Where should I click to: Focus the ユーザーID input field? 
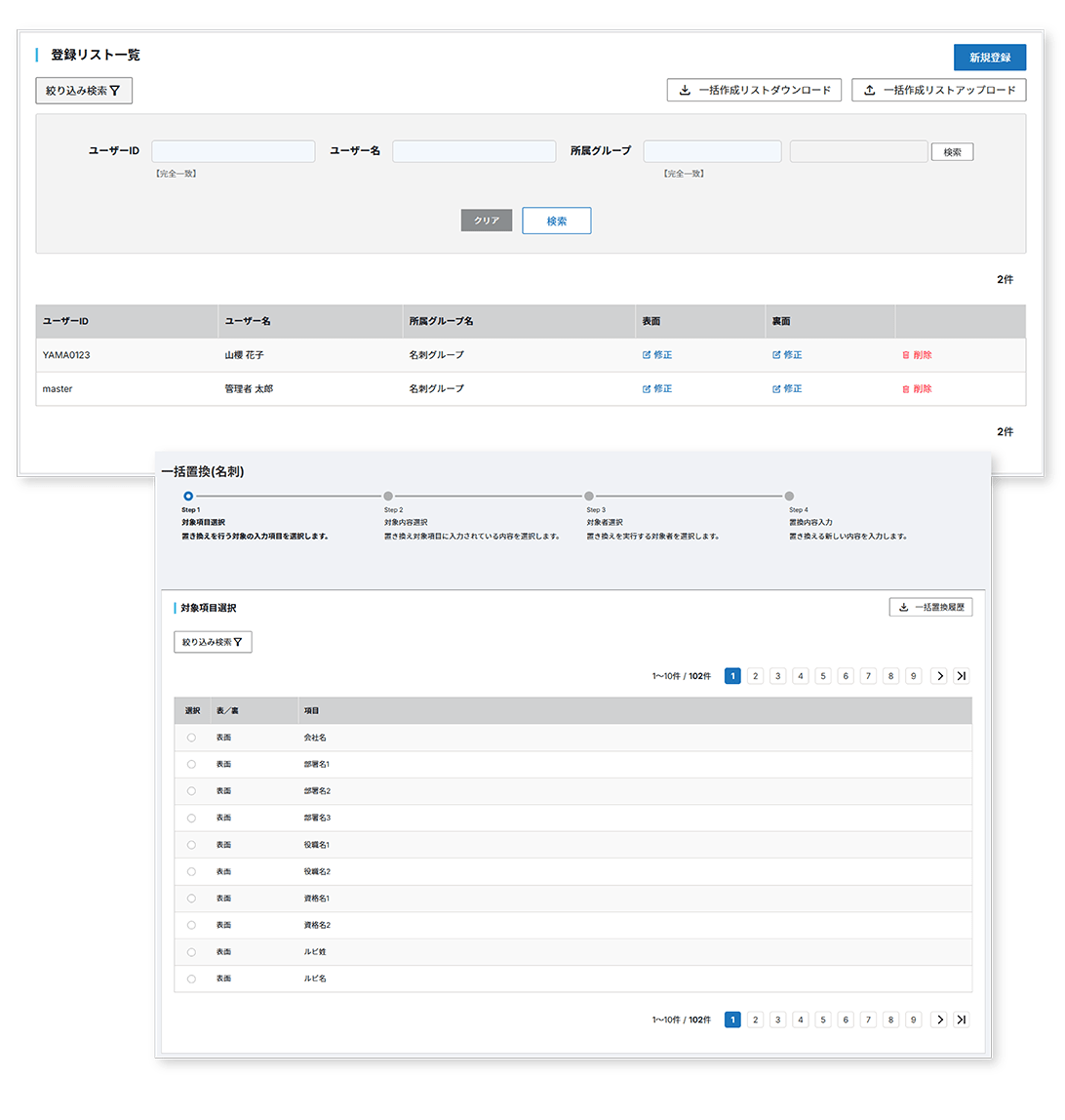[x=233, y=151]
